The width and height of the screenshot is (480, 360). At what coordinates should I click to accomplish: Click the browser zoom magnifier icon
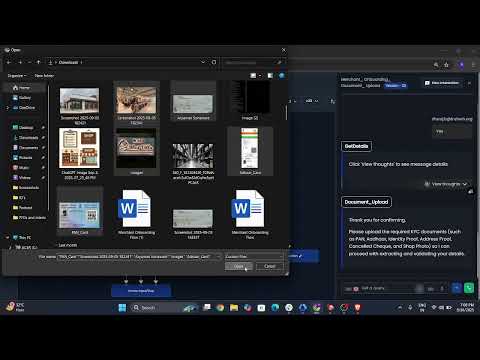pos(436,65)
